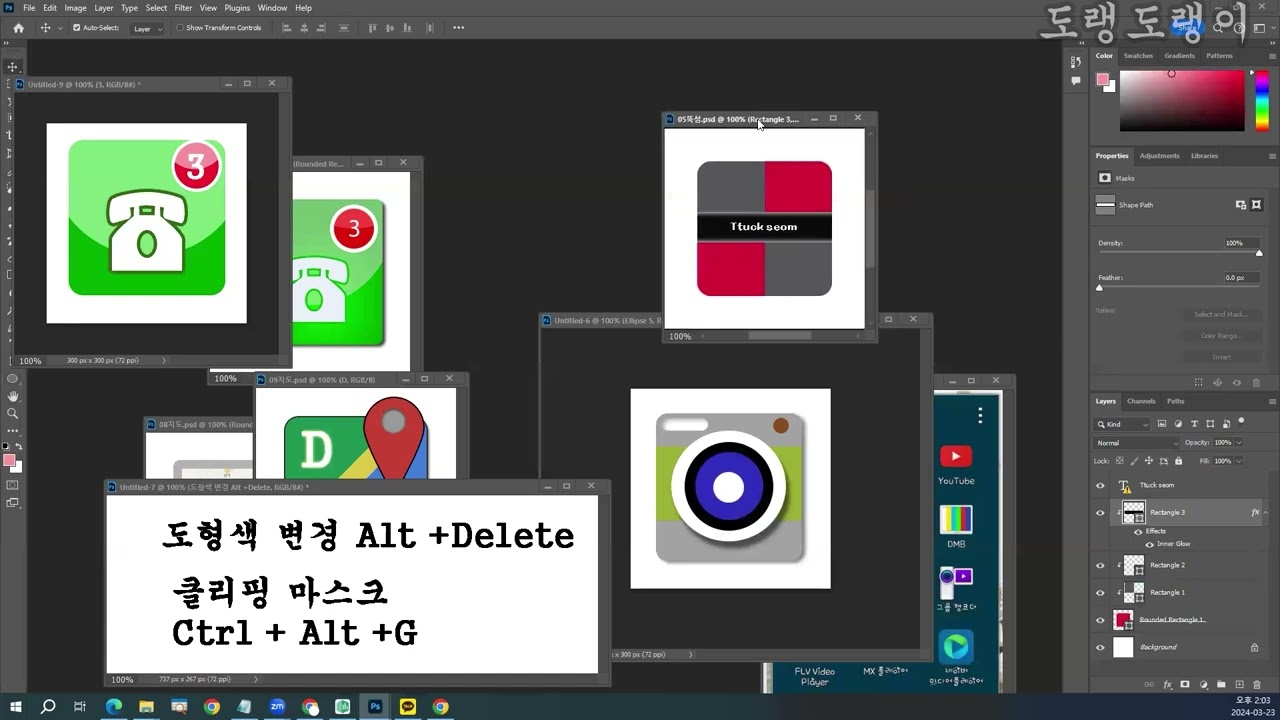The width and height of the screenshot is (1280, 720).
Task: Click the create new layer icon
Action: coord(1239,685)
